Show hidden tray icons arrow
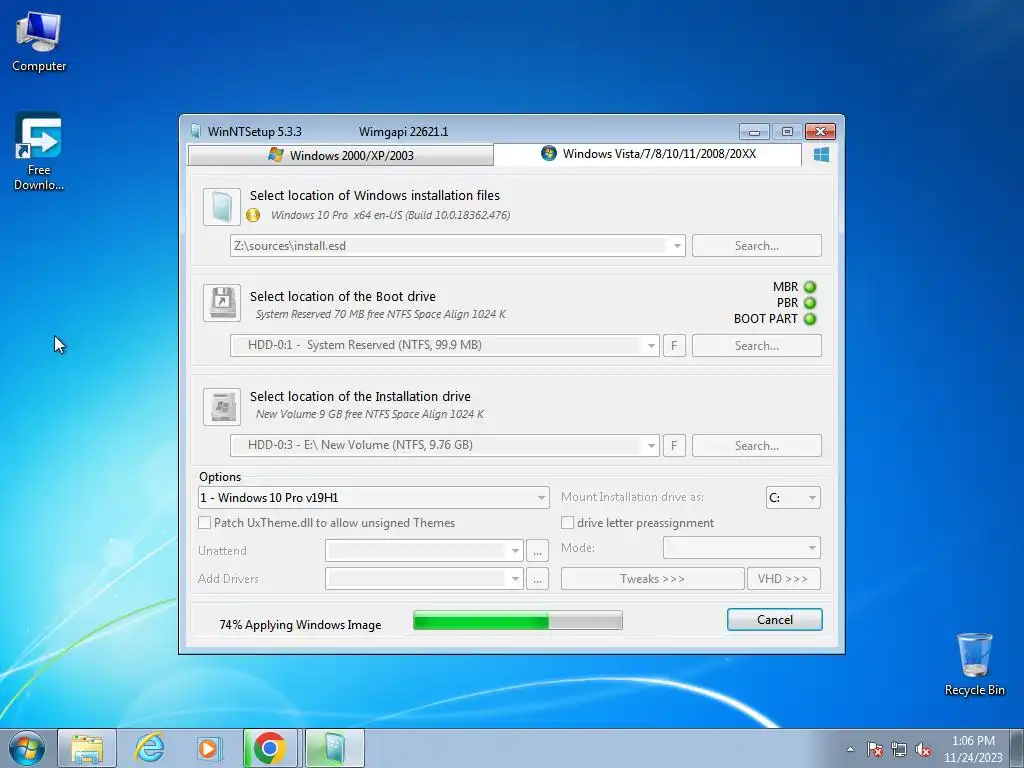1024x768 pixels. pyautogui.click(x=850, y=749)
